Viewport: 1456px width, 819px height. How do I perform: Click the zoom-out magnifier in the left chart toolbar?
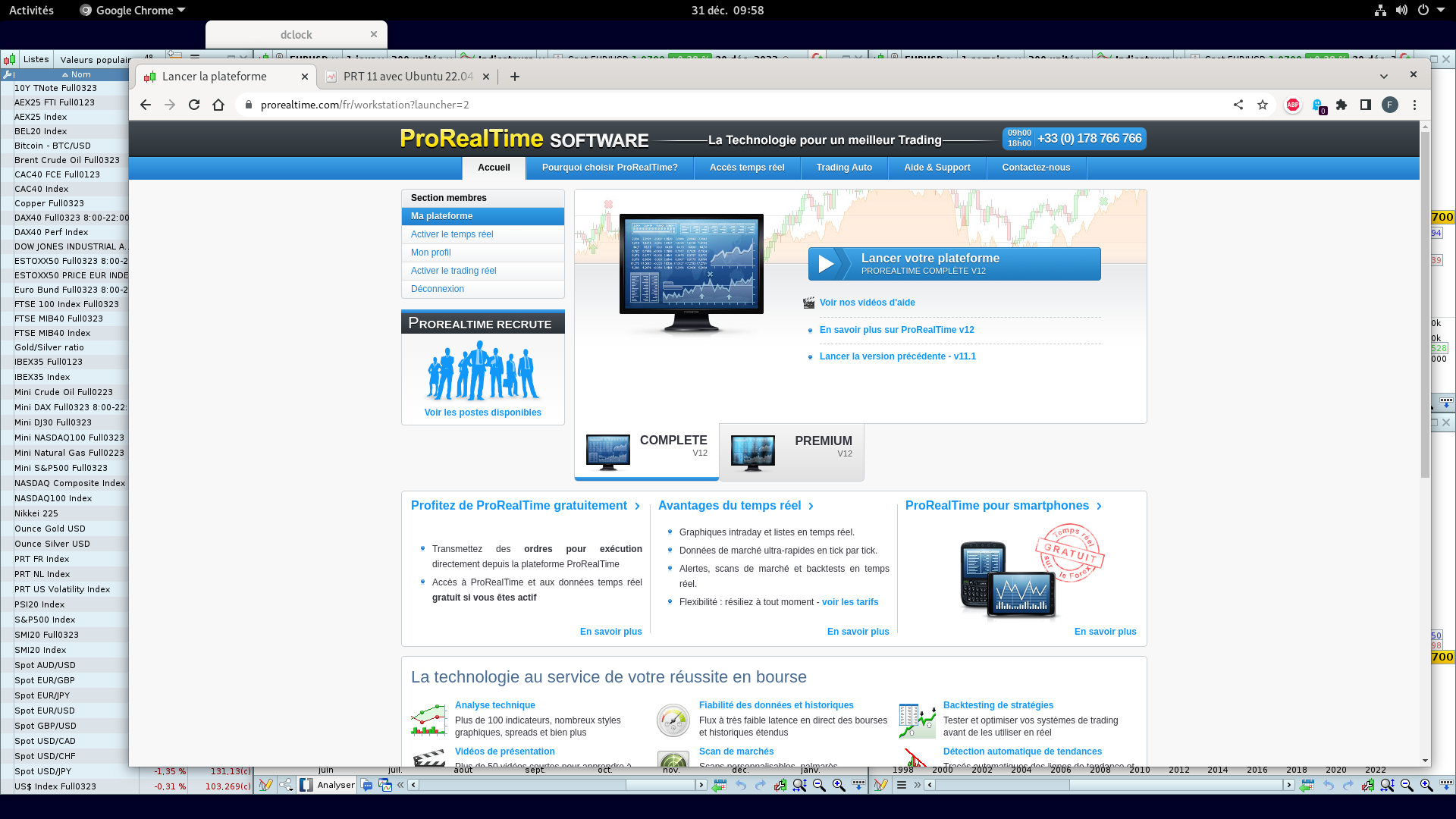819,786
